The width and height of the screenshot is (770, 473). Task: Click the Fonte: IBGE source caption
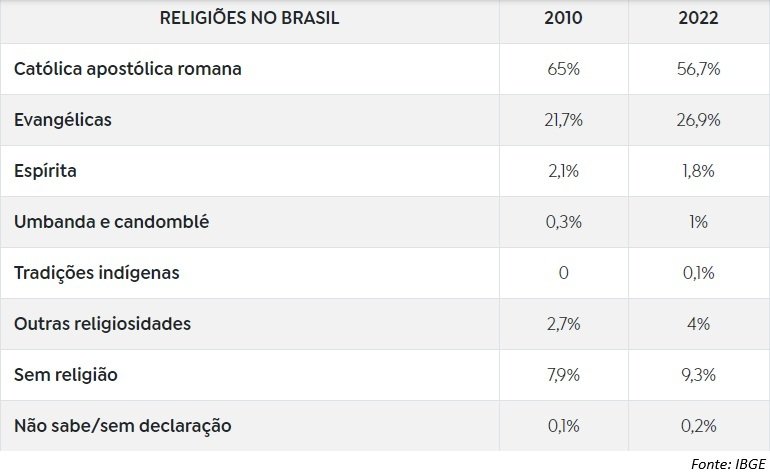tap(728, 464)
